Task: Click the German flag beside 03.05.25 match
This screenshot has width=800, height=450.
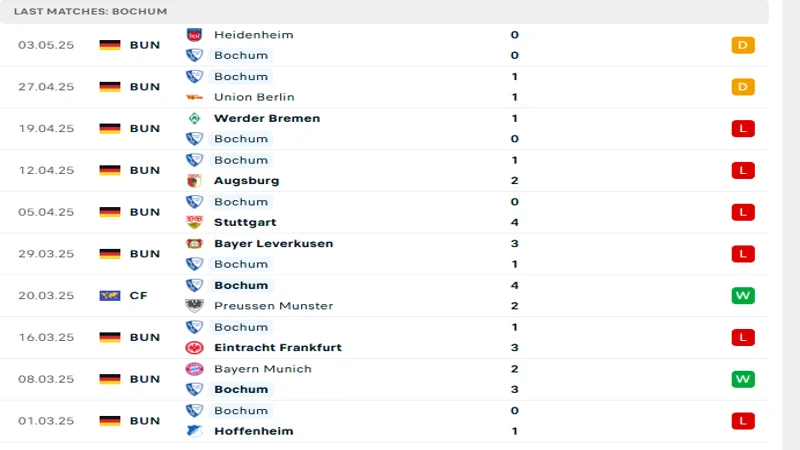Action: pos(110,45)
